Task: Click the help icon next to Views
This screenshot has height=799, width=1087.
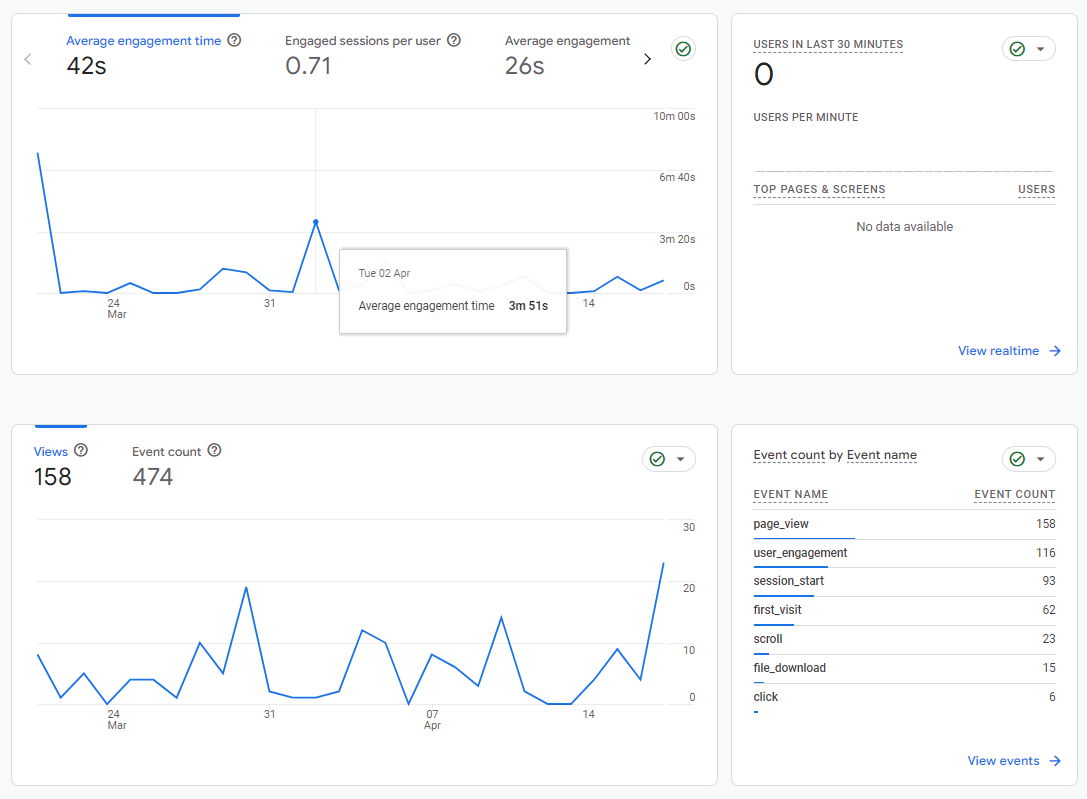Action: pyautogui.click(x=81, y=450)
